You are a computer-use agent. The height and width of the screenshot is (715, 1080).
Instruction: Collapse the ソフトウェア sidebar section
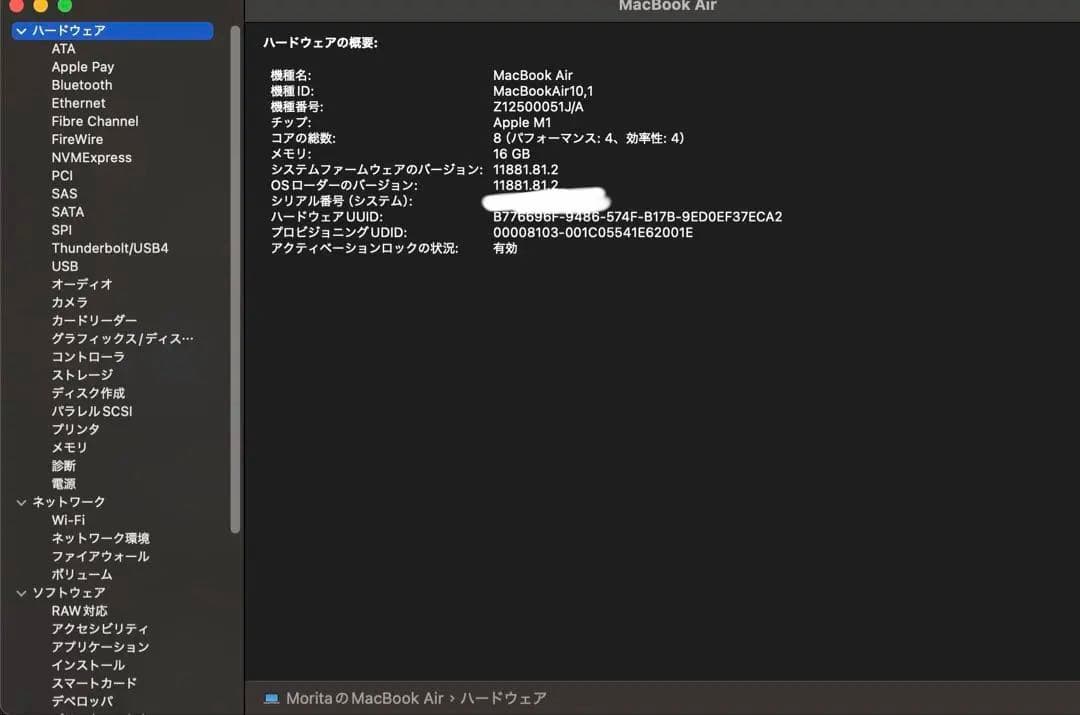coord(21,592)
